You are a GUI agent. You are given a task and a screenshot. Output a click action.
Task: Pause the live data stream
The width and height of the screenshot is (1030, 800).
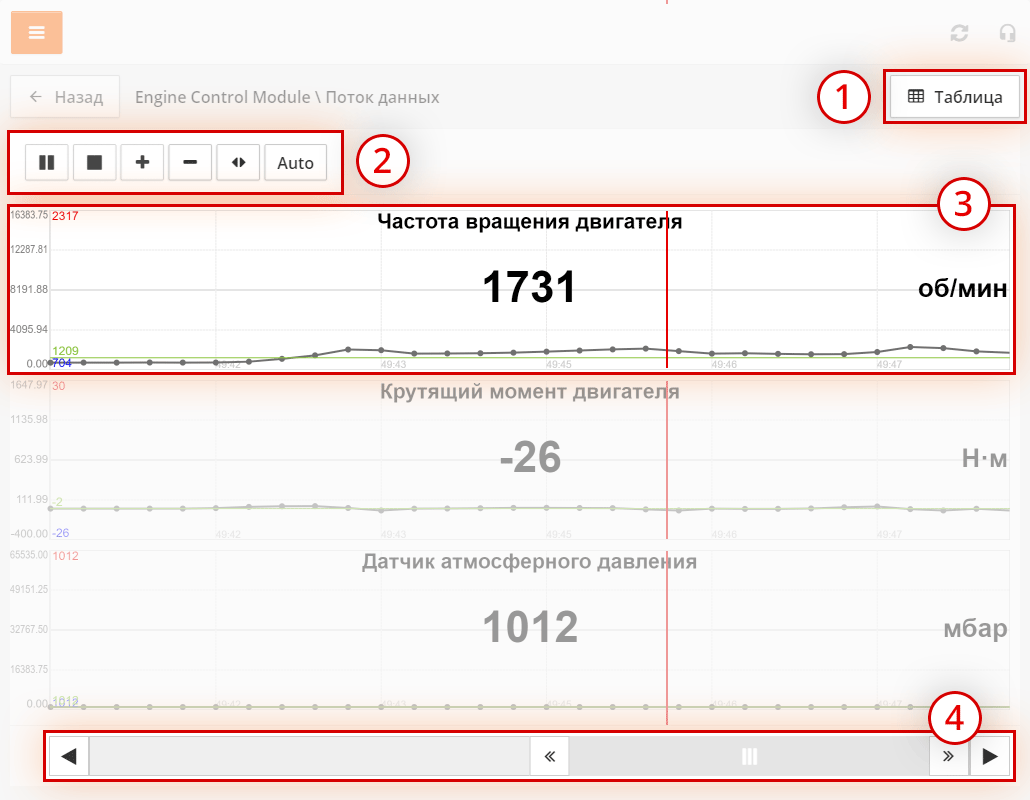[x=47, y=162]
